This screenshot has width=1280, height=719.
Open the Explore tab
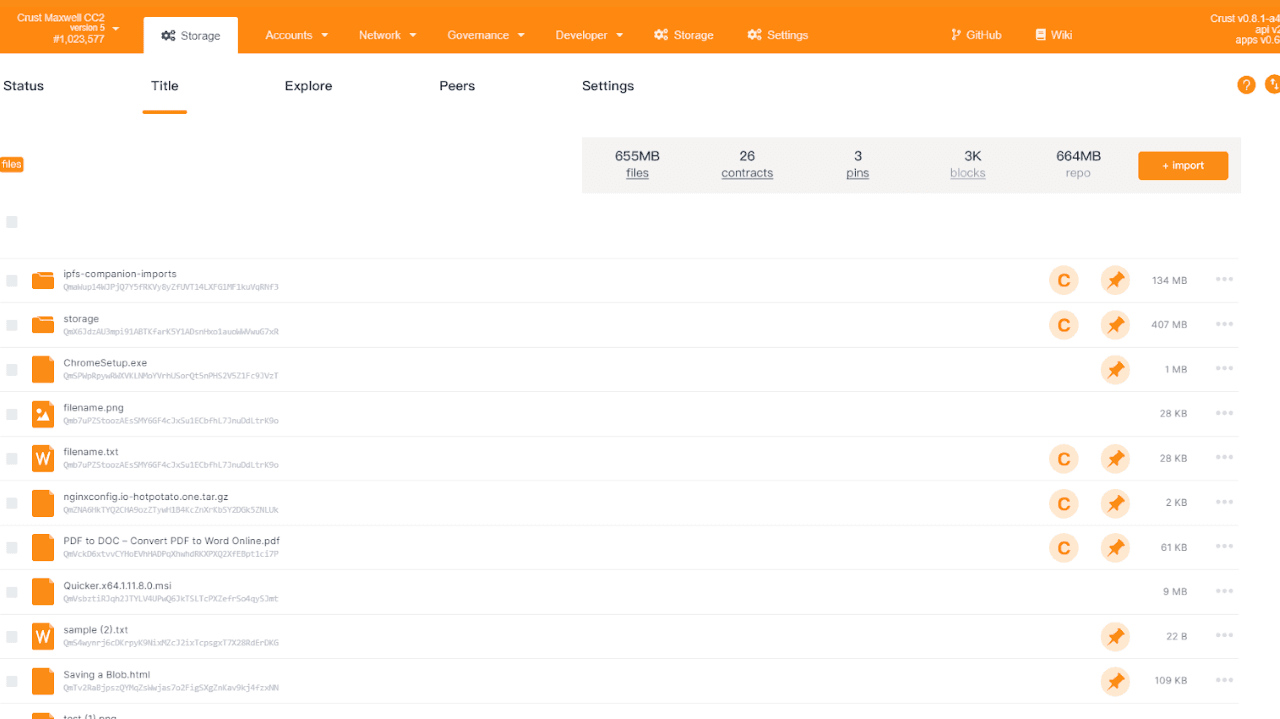(308, 85)
